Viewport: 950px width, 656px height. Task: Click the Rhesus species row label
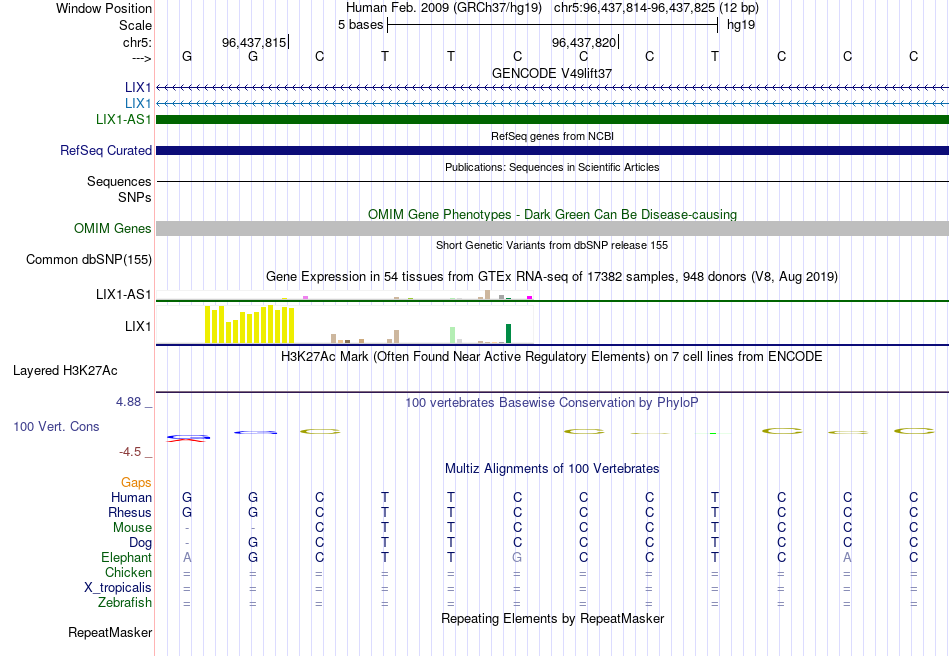pyautogui.click(x=130, y=512)
